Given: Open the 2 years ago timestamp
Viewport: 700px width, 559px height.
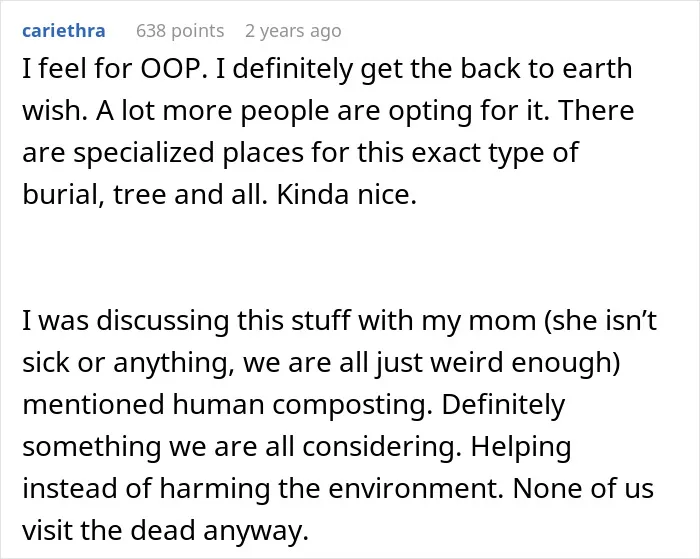Looking at the screenshot, I should [293, 31].
